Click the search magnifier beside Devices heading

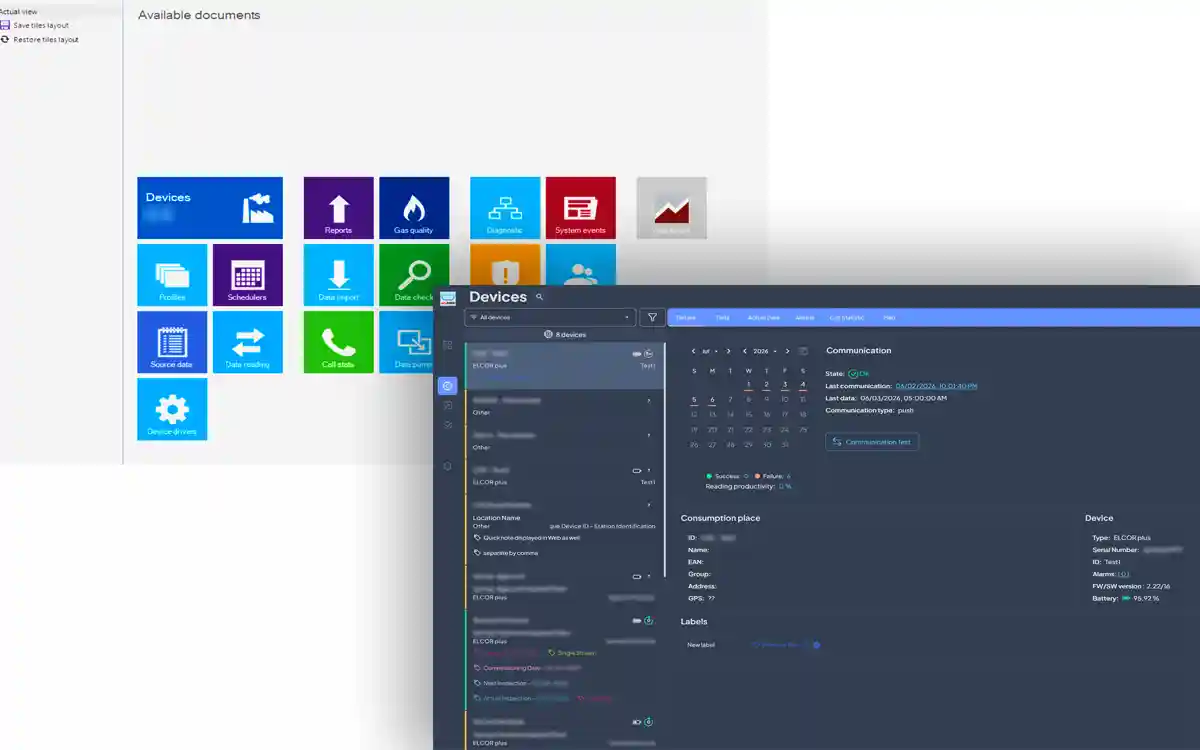(x=540, y=297)
